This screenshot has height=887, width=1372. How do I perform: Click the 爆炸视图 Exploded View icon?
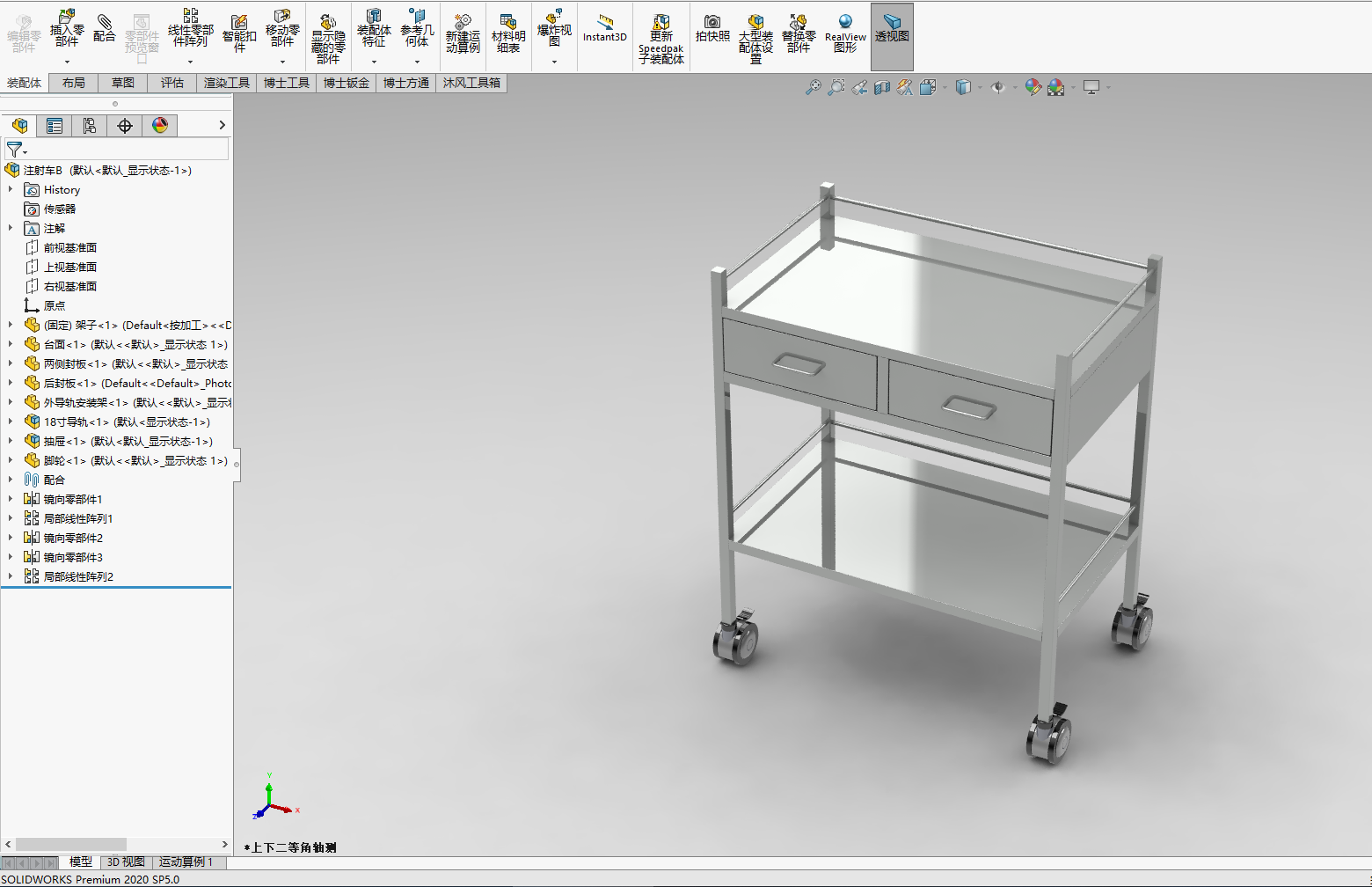[x=554, y=28]
